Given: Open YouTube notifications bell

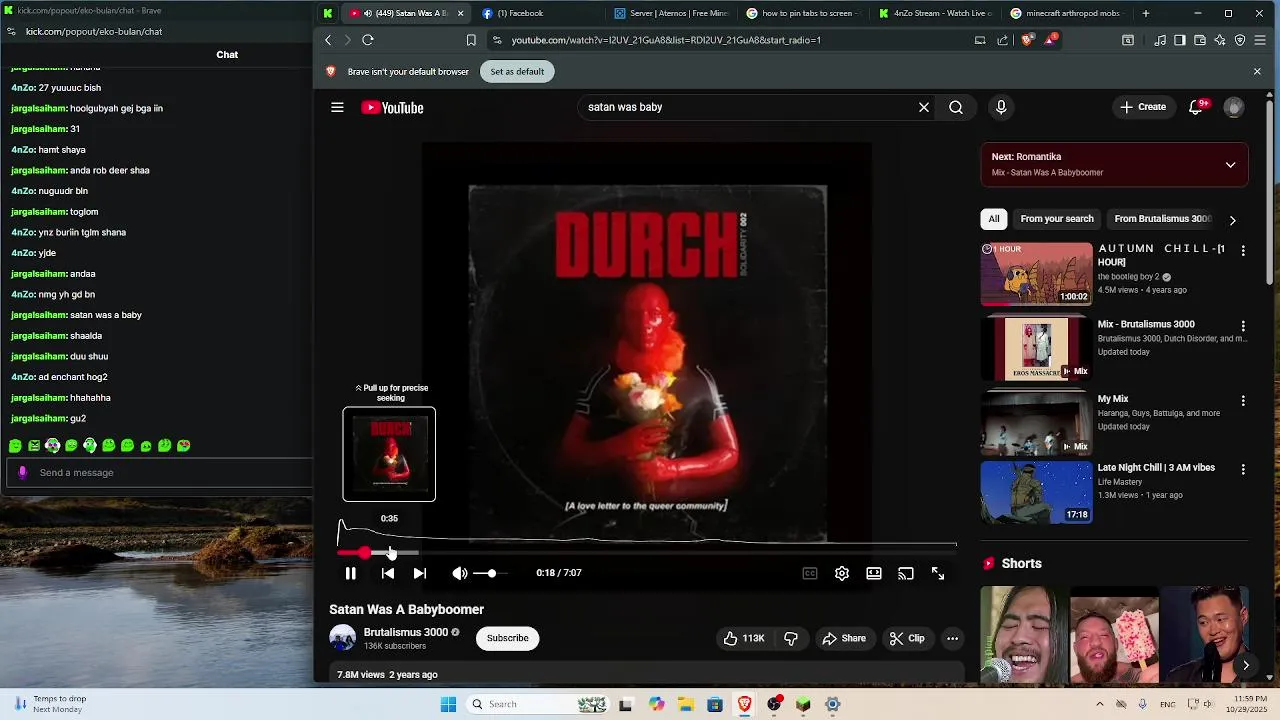Looking at the screenshot, I should pos(1196,107).
